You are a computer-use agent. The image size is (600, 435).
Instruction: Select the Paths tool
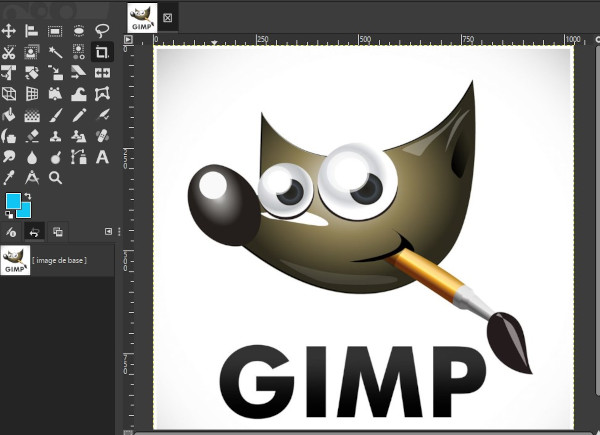(79, 157)
